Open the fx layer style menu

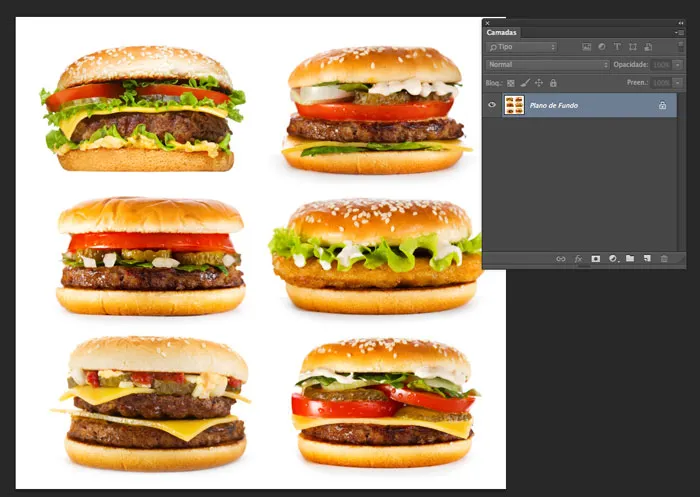[578, 259]
